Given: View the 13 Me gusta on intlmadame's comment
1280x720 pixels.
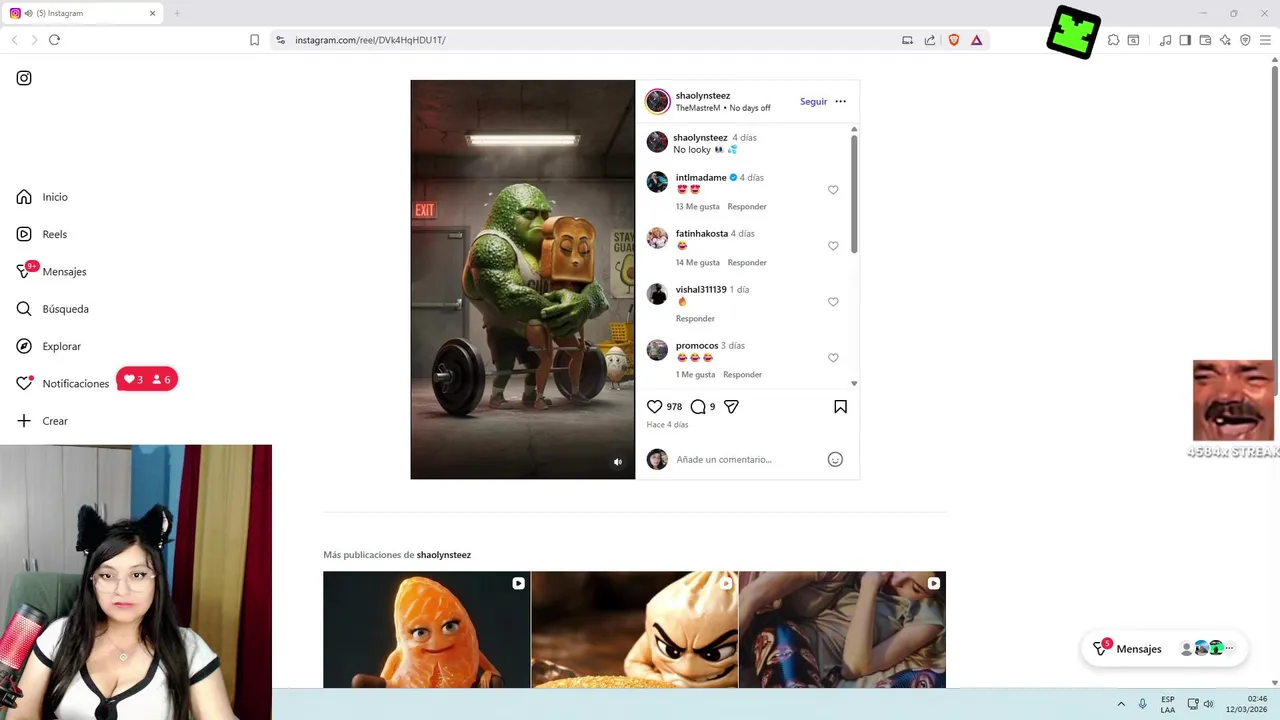Looking at the screenshot, I should click(x=697, y=206).
